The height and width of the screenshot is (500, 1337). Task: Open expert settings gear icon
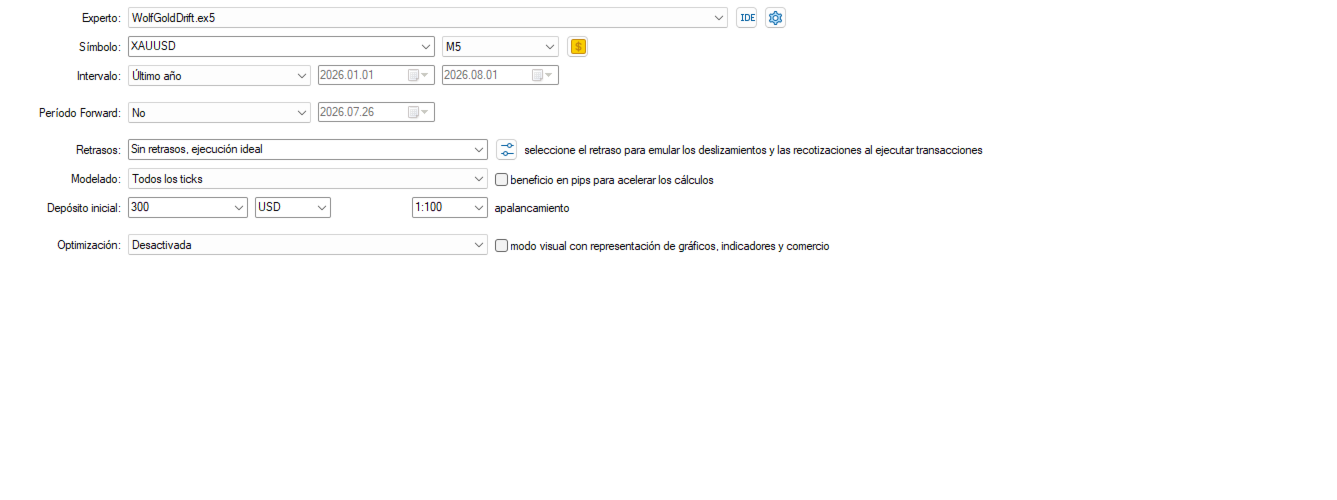(x=775, y=17)
